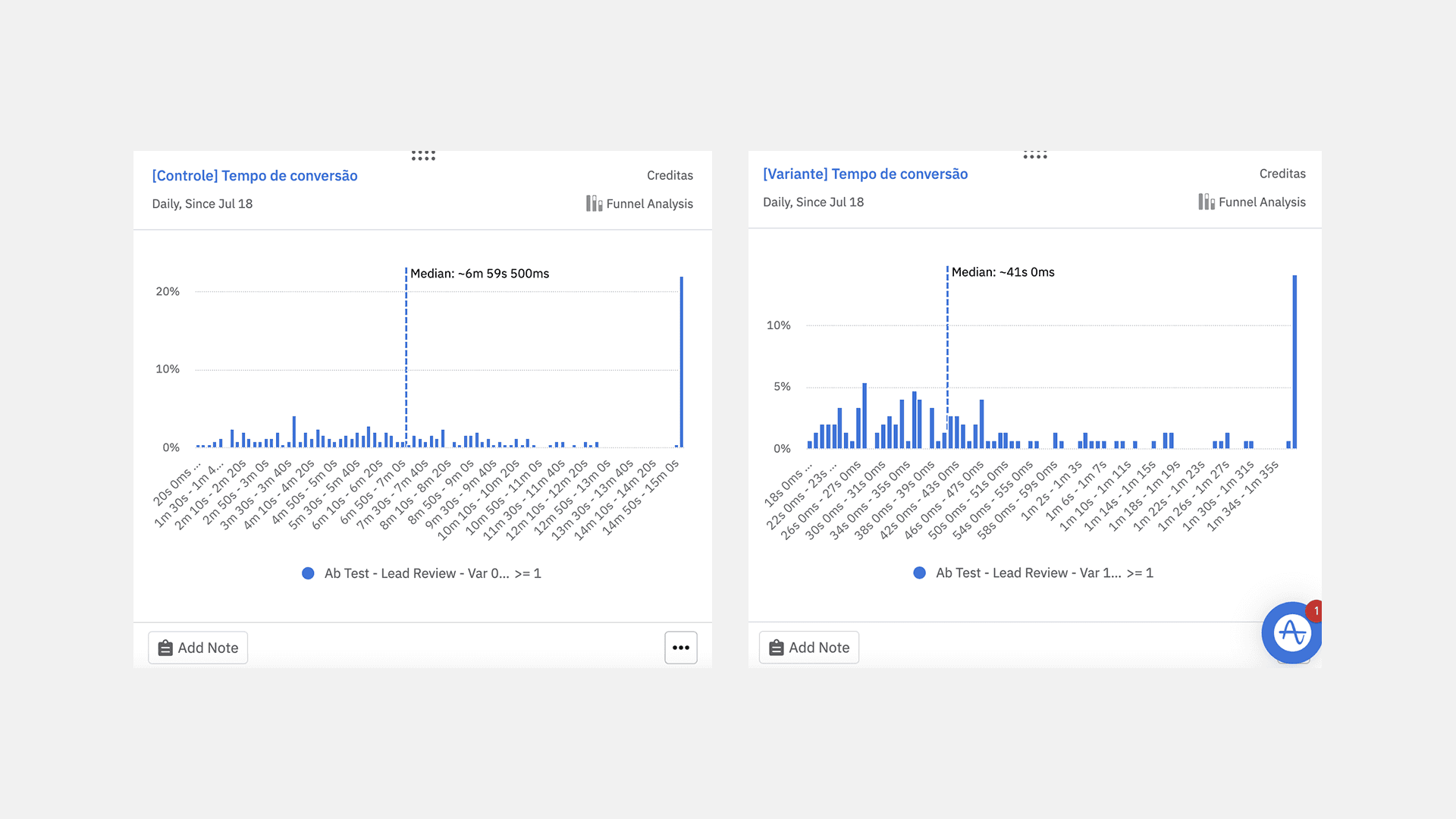Click the clipboard icon in right Add Note
The width and height of the screenshot is (1456, 819).
776,648
